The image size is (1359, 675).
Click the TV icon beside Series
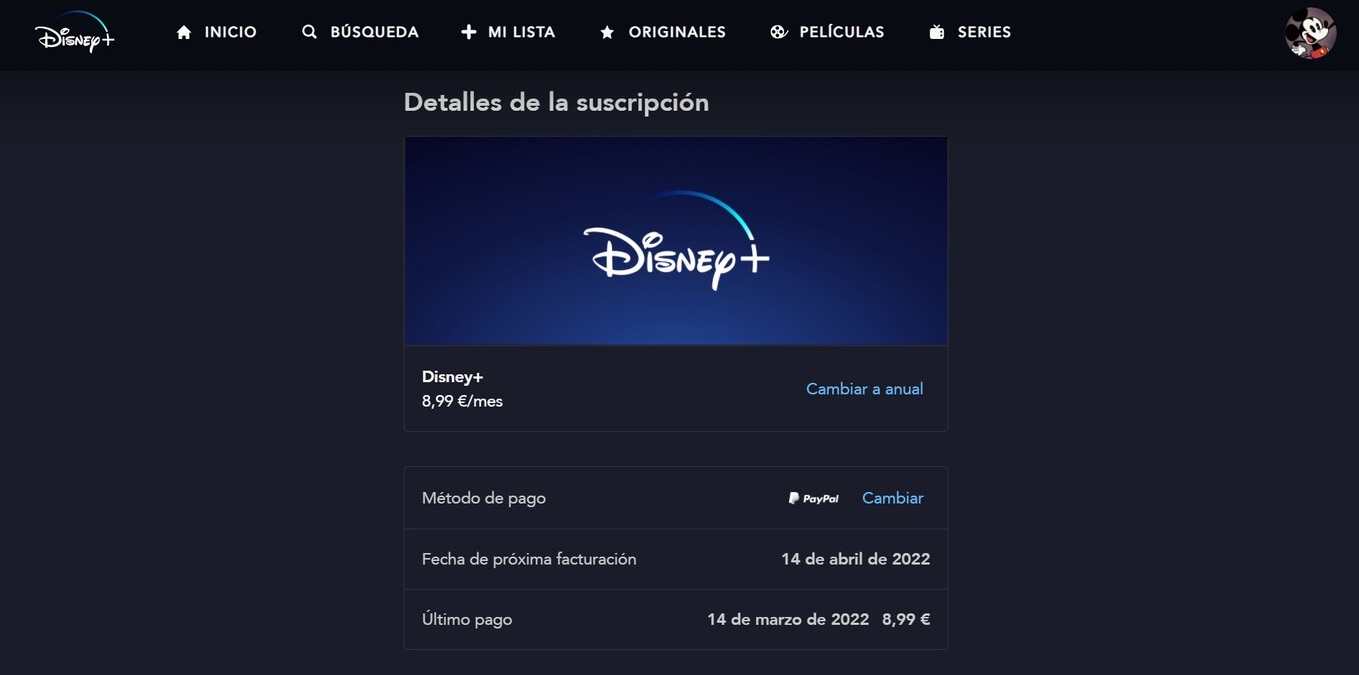(x=936, y=32)
